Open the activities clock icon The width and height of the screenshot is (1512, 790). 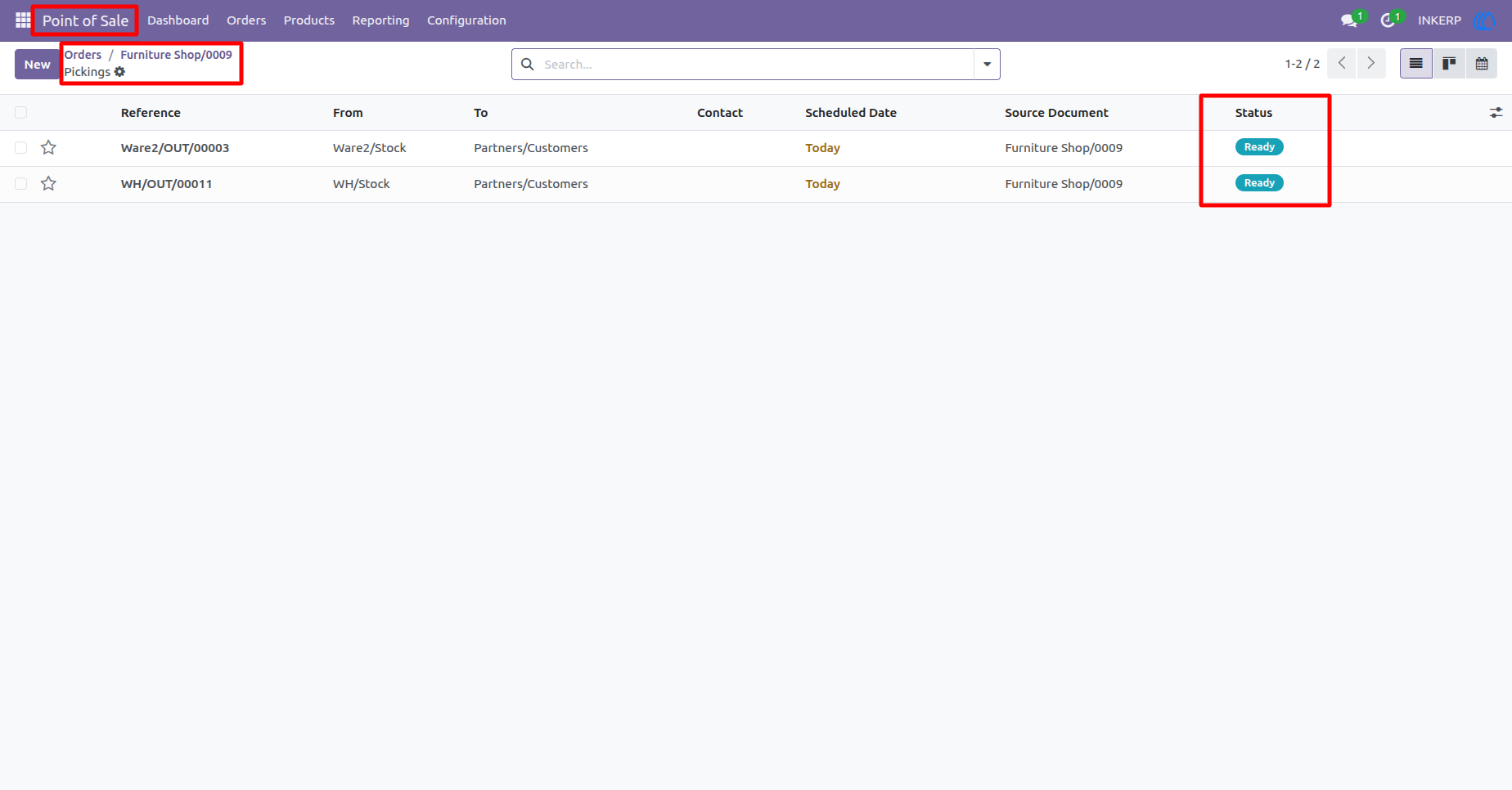(1388, 20)
